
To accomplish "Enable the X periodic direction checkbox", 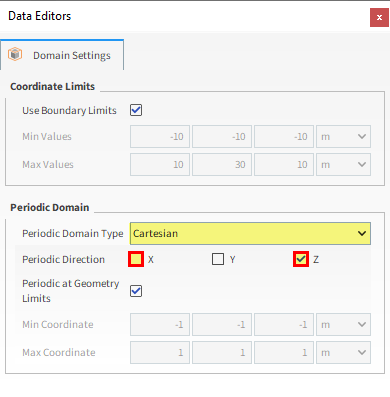I will pos(136,259).
